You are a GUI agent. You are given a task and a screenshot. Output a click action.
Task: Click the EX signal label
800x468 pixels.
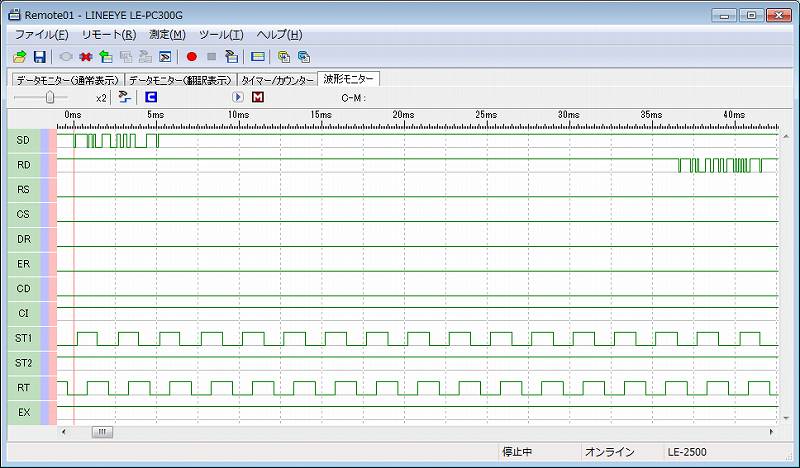click(23, 412)
